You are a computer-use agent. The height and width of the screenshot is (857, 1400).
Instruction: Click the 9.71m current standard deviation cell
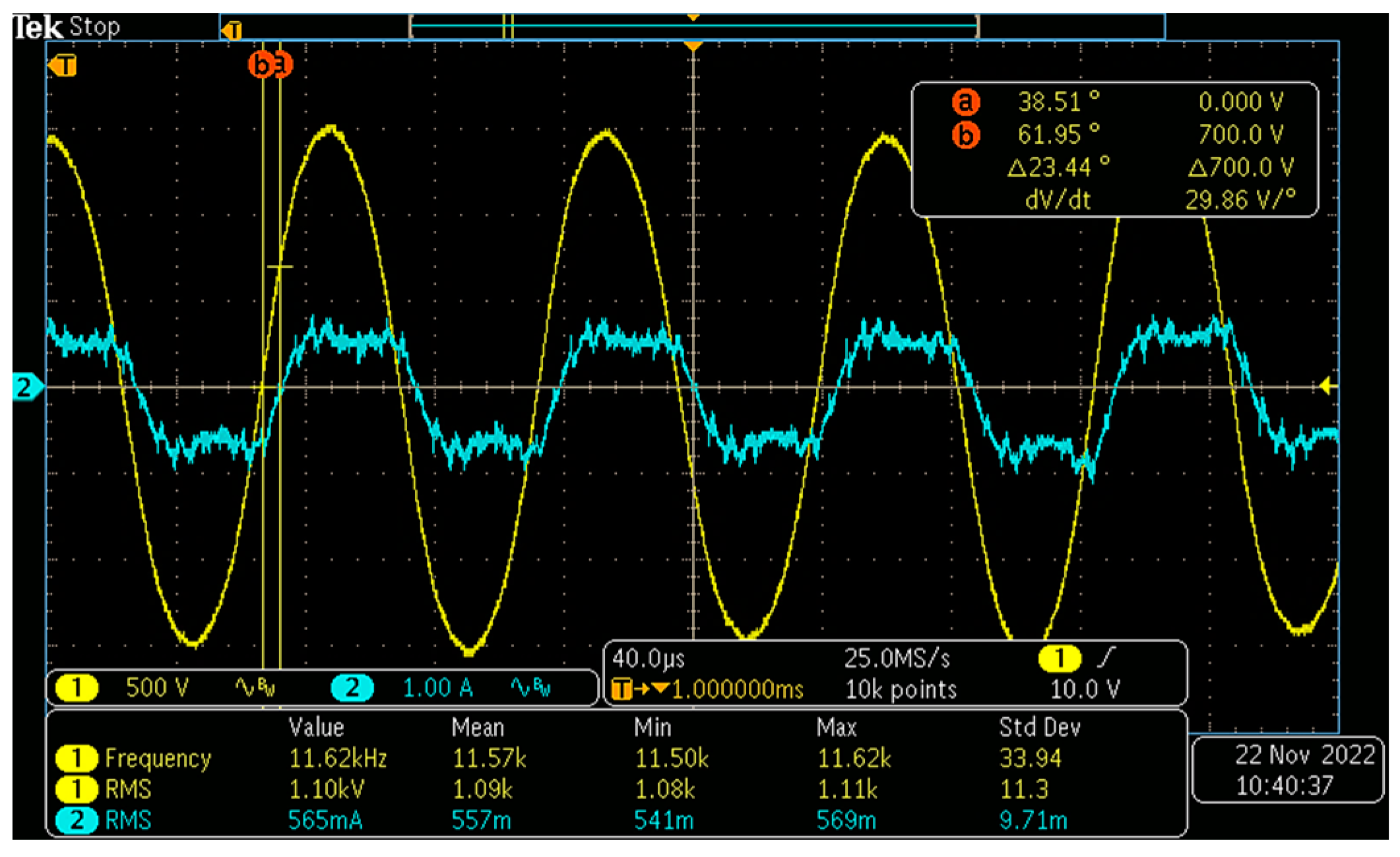point(1033,820)
